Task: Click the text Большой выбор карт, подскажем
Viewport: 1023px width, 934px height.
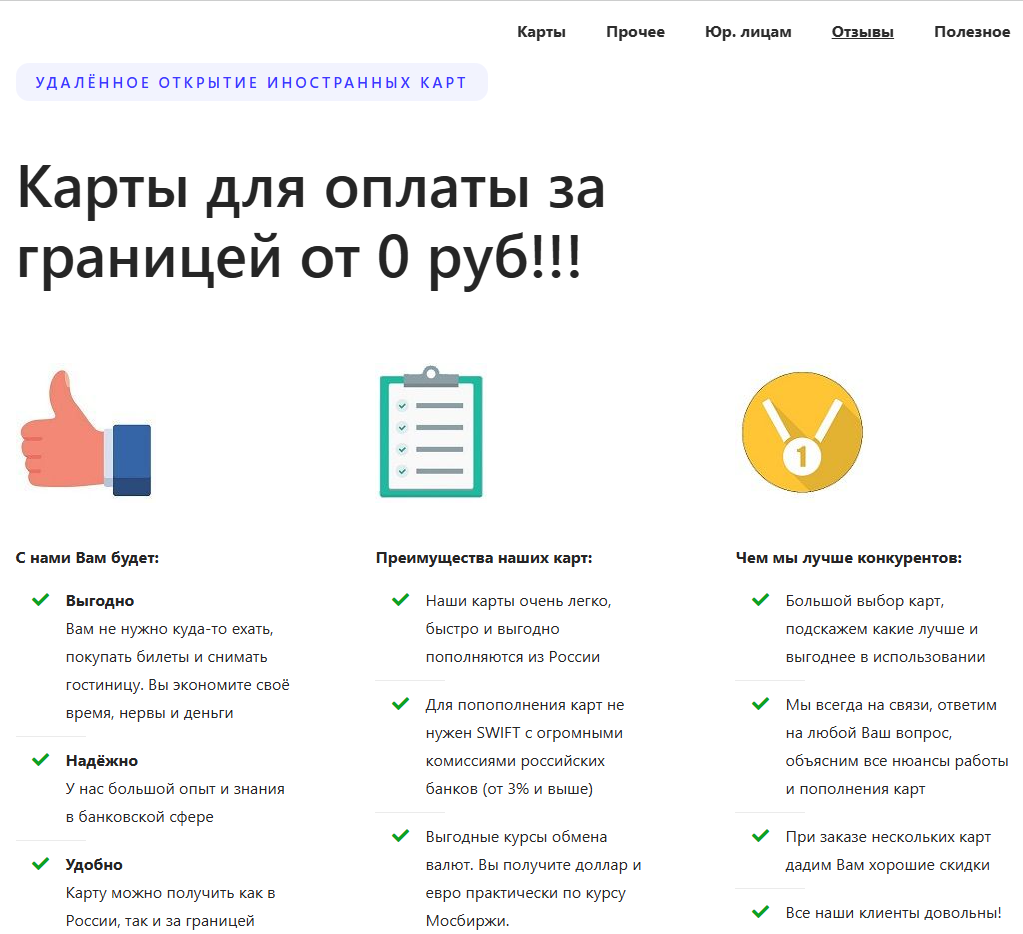Action: [x=885, y=629]
